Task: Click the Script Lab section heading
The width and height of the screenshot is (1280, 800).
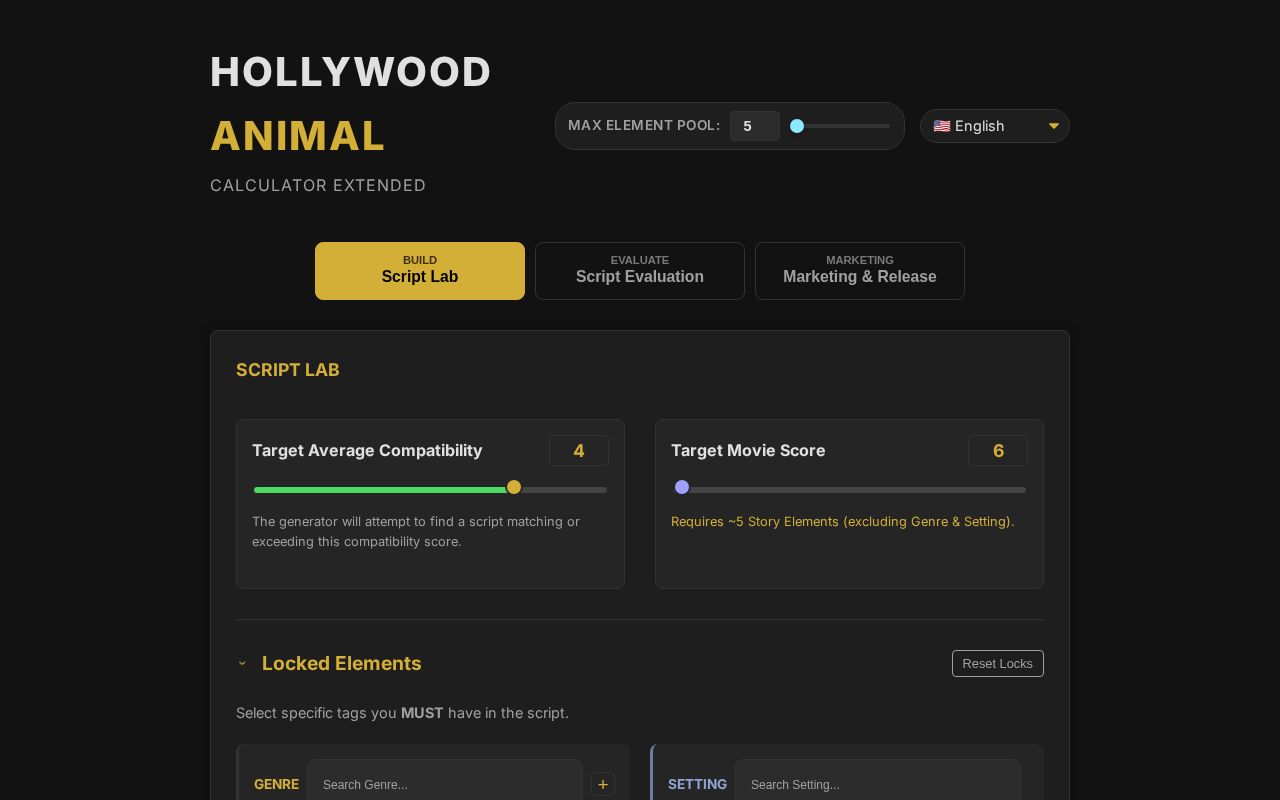Action: (288, 370)
